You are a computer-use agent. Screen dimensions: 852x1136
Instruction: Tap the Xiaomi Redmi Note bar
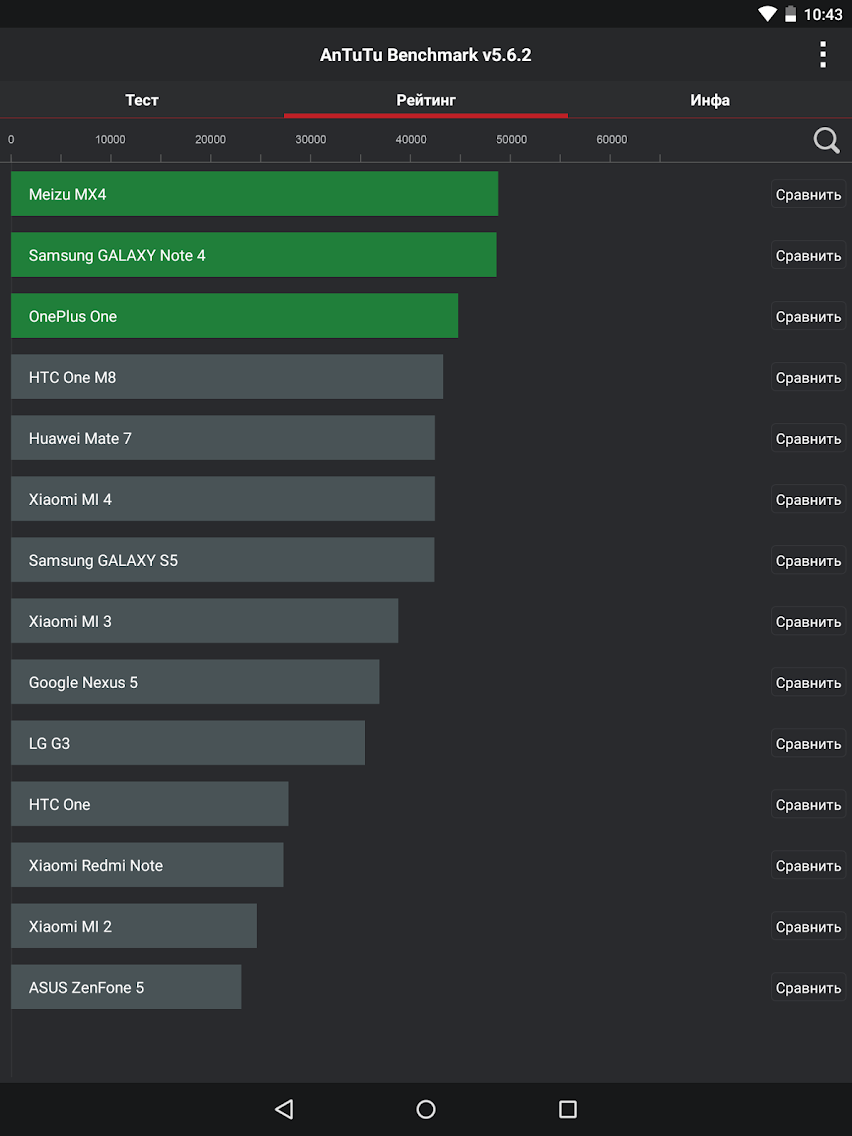pyautogui.click(x=147, y=866)
